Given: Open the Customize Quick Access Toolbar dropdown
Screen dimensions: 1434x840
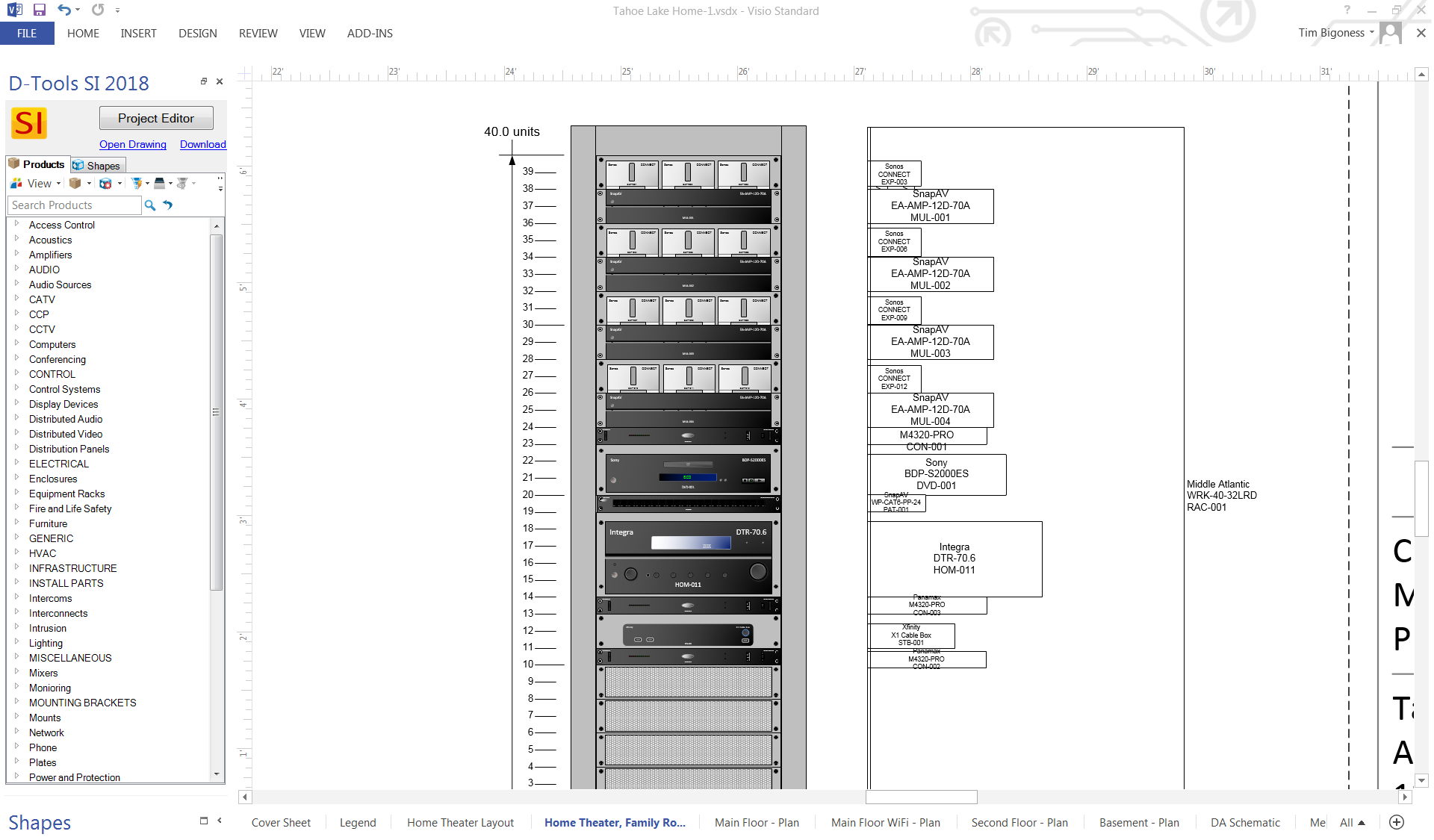Looking at the screenshot, I should click(118, 10).
